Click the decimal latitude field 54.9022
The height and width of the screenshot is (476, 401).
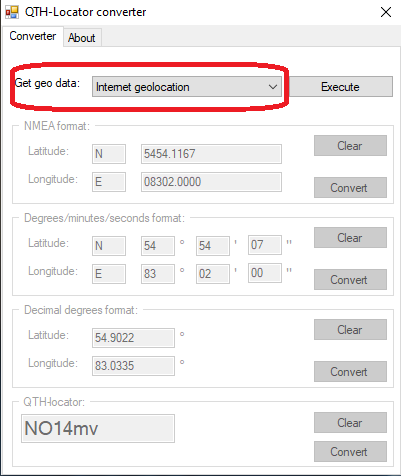(133, 338)
